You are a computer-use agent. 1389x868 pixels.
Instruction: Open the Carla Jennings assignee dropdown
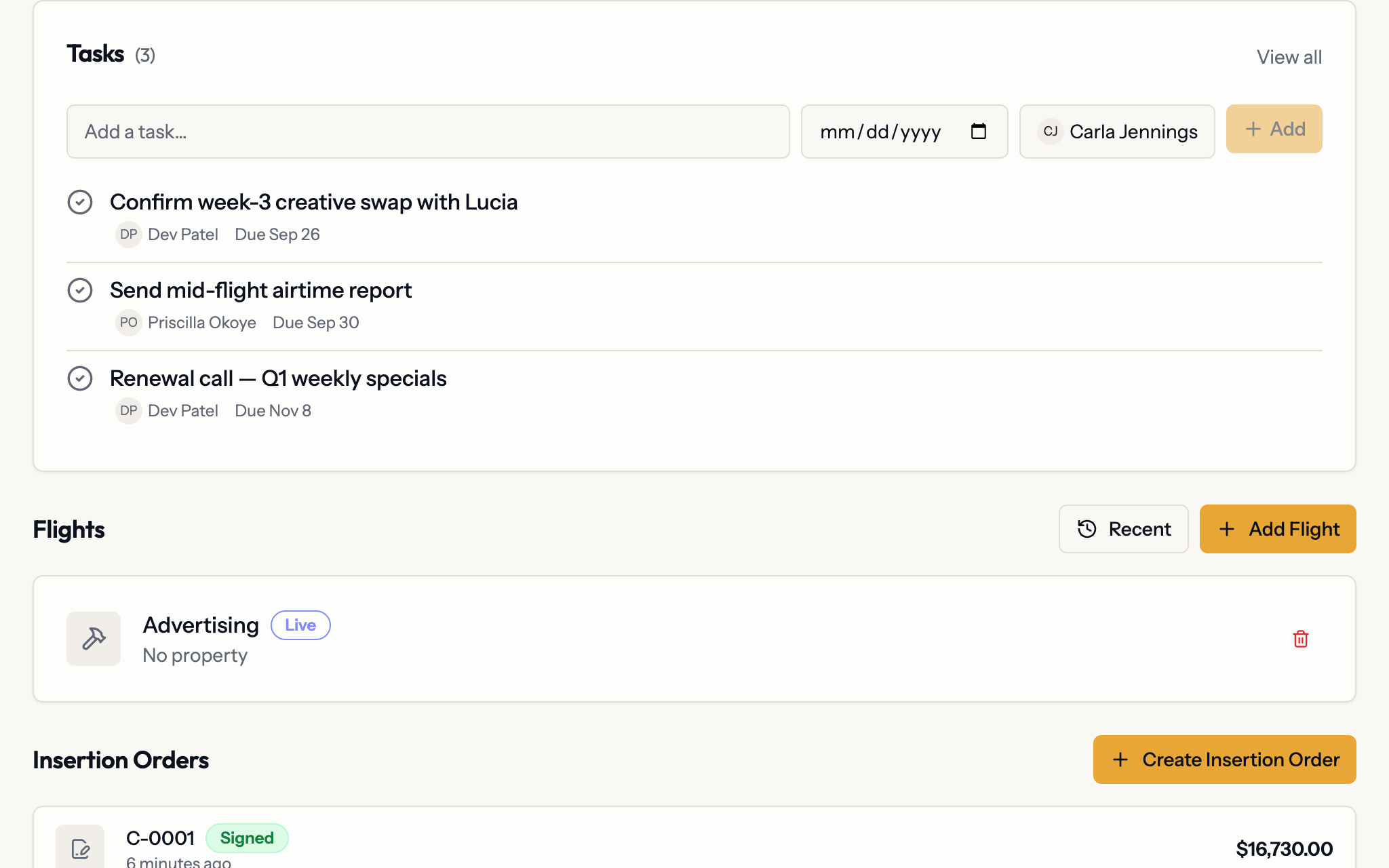pyautogui.click(x=1117, y=132)
